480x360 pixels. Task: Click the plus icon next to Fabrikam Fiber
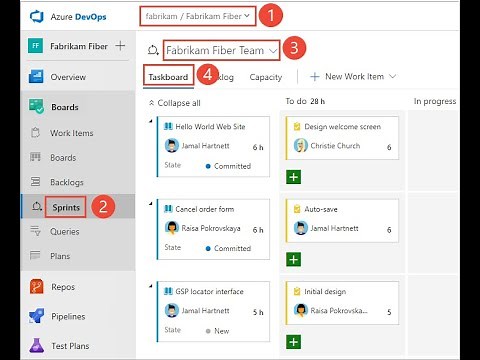(120, 46)
